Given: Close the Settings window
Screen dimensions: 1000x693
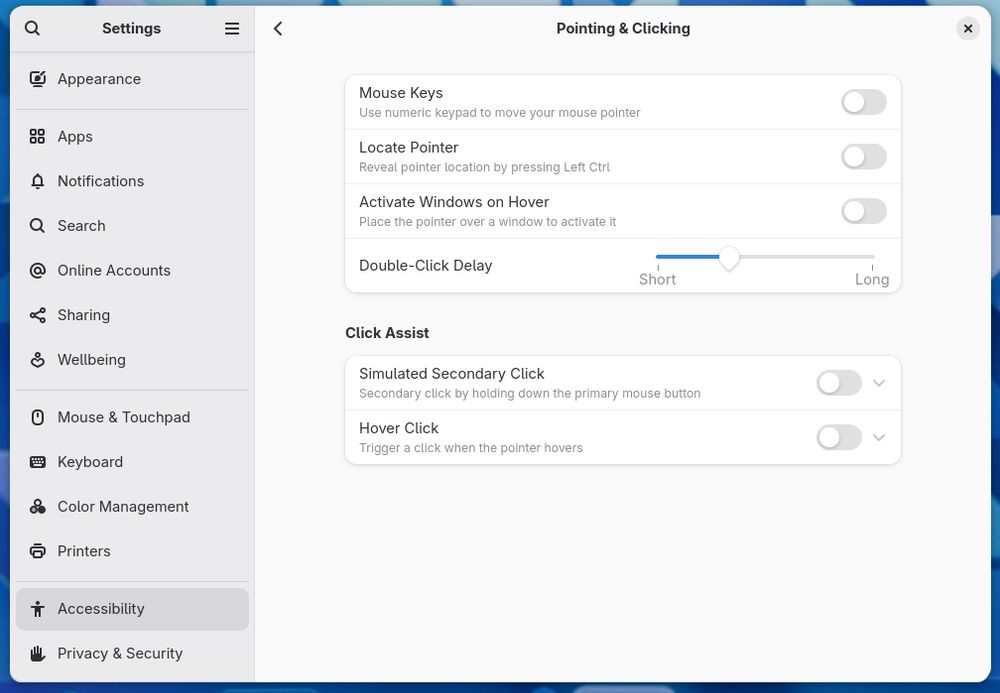Looking at the screenshot, I should [x=967, y=28].
